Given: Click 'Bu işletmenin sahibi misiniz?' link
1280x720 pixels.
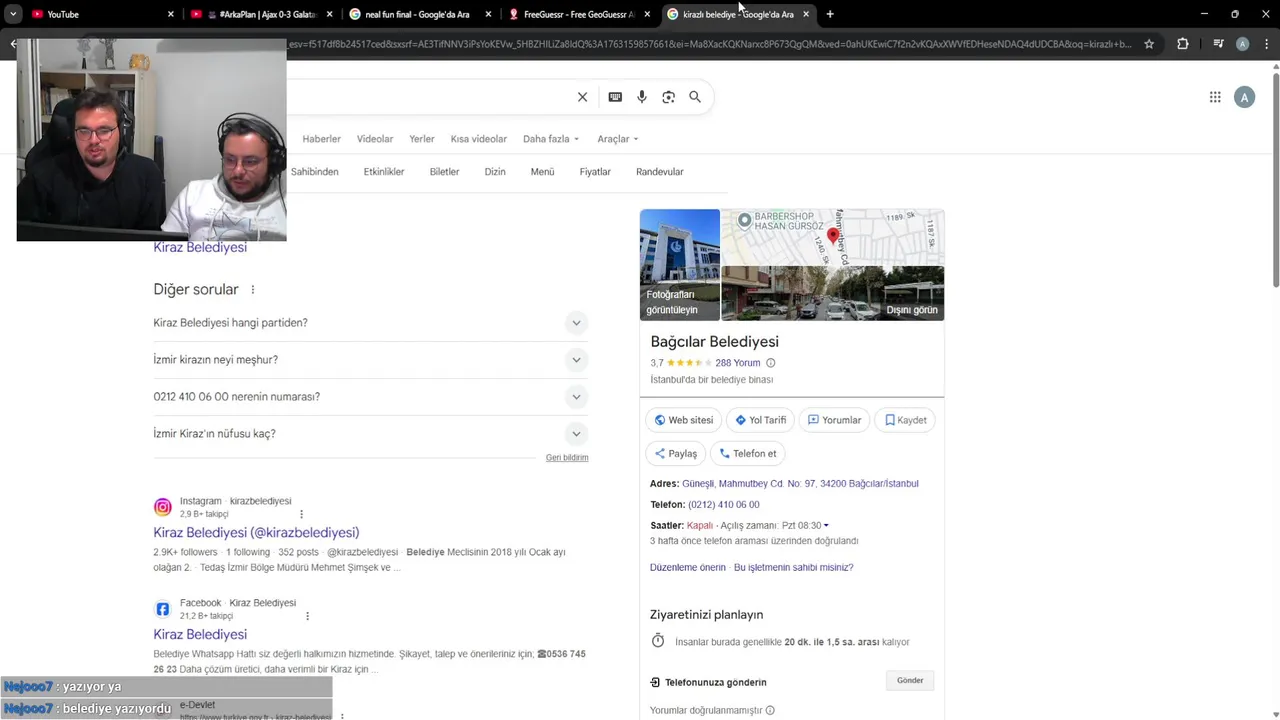Looking at the screenshot, I should point(794,568).
